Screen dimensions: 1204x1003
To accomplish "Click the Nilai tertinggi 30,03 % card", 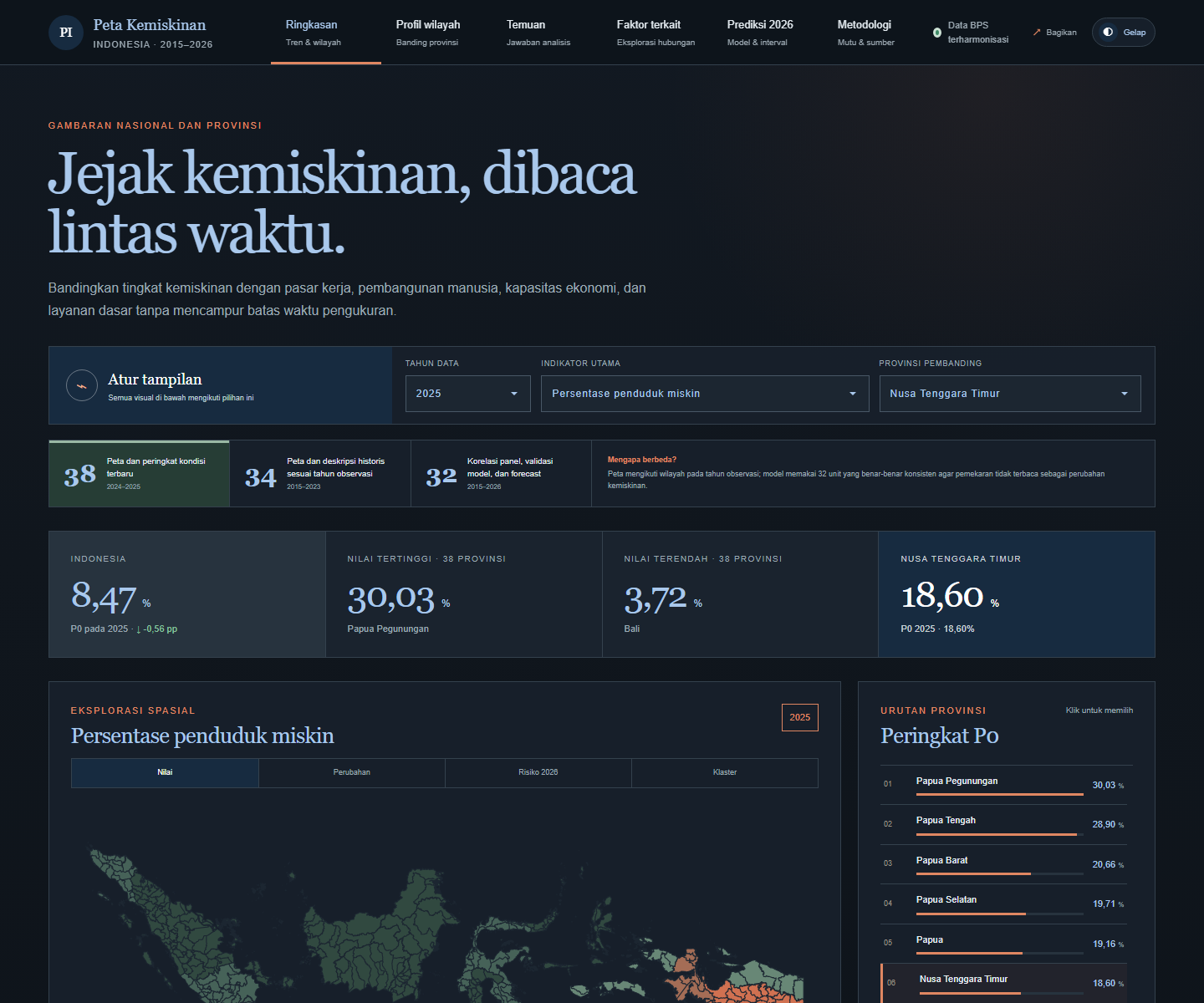I will click(464, 594).
